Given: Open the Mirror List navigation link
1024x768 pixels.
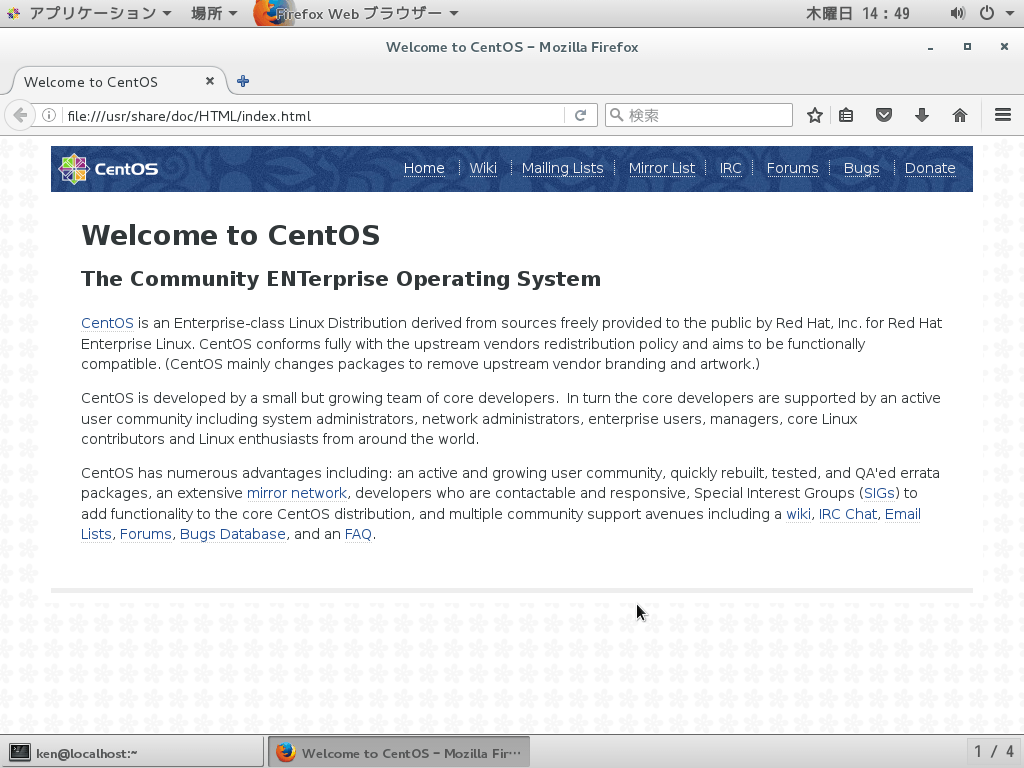Looking at the screenshot, I should pyautogui.click(x=662, y=168).
